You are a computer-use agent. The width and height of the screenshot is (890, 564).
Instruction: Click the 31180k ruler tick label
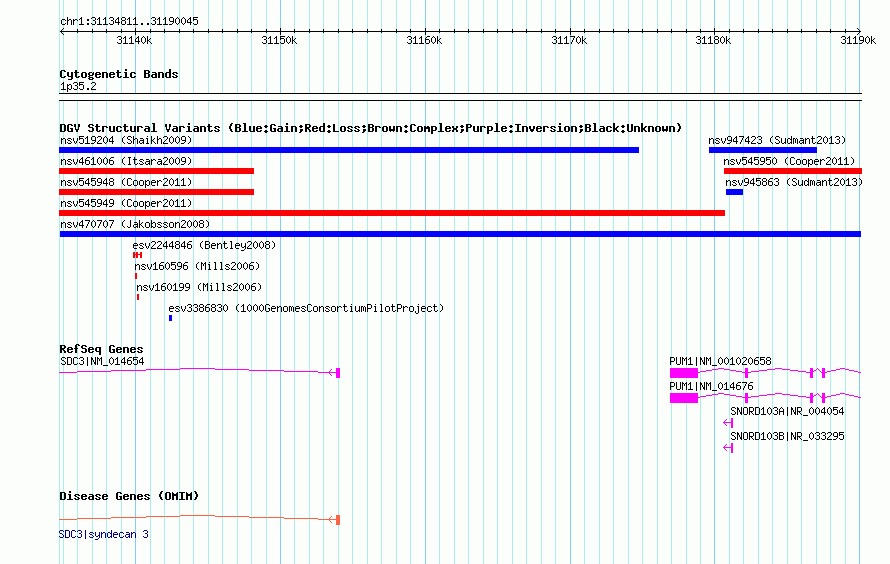pyautogui.click(x=713, y=40)
